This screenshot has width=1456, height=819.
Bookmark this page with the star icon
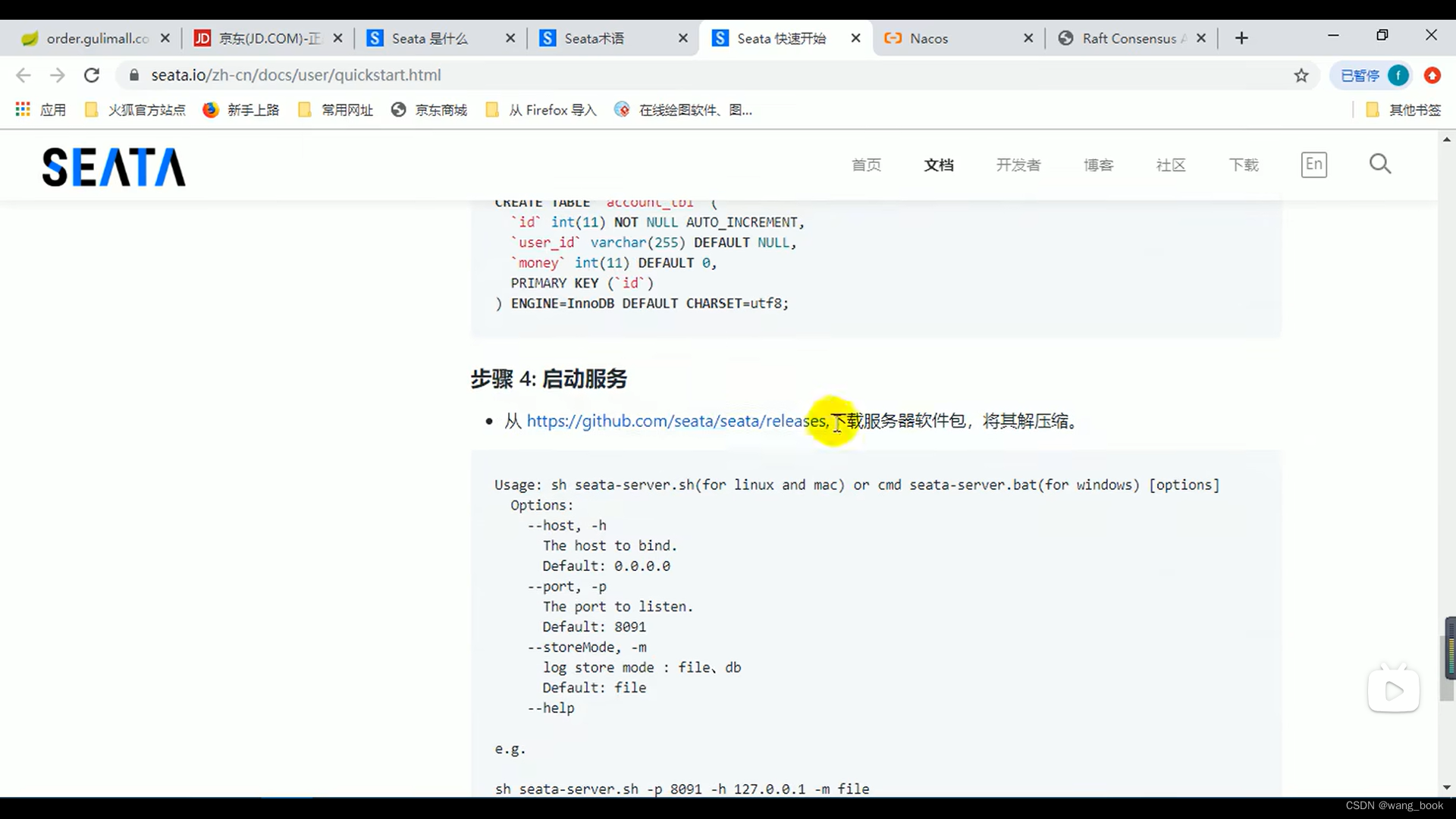tap(1301, 75)
